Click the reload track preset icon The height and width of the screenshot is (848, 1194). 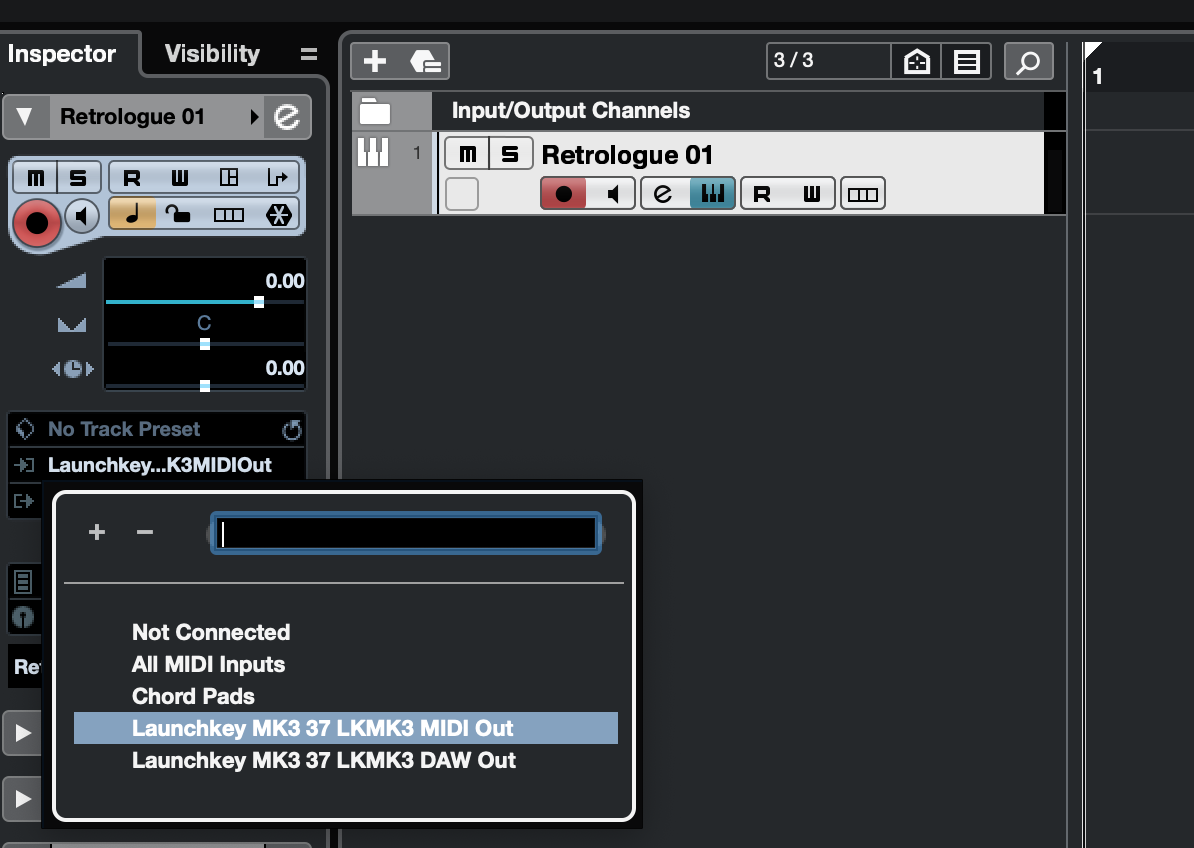coord(292,430)
